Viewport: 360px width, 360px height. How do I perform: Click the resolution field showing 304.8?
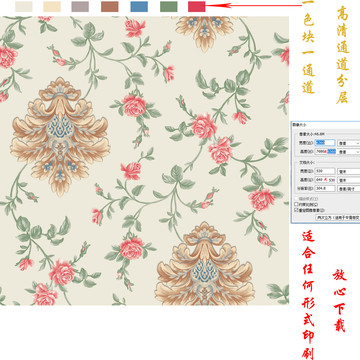coord(325,188)
